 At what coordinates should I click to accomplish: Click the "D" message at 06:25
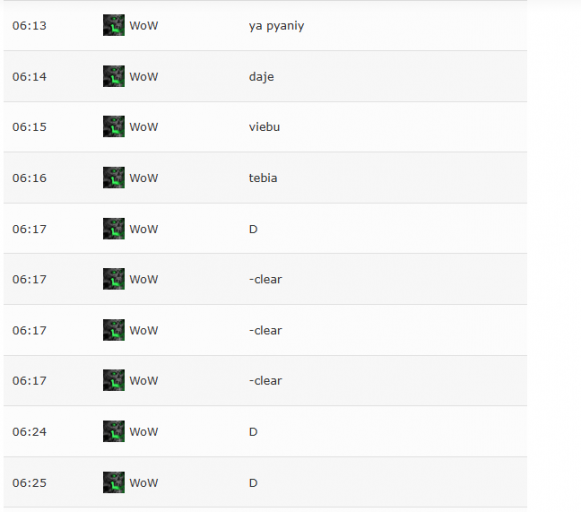click(253, 483)
